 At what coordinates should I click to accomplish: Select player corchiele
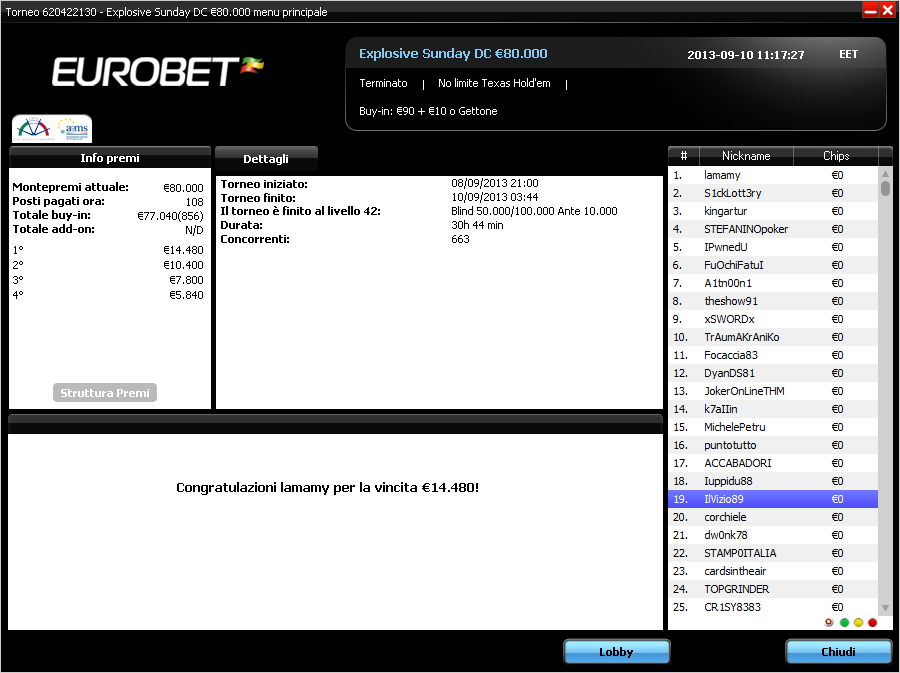click(773, 517)
